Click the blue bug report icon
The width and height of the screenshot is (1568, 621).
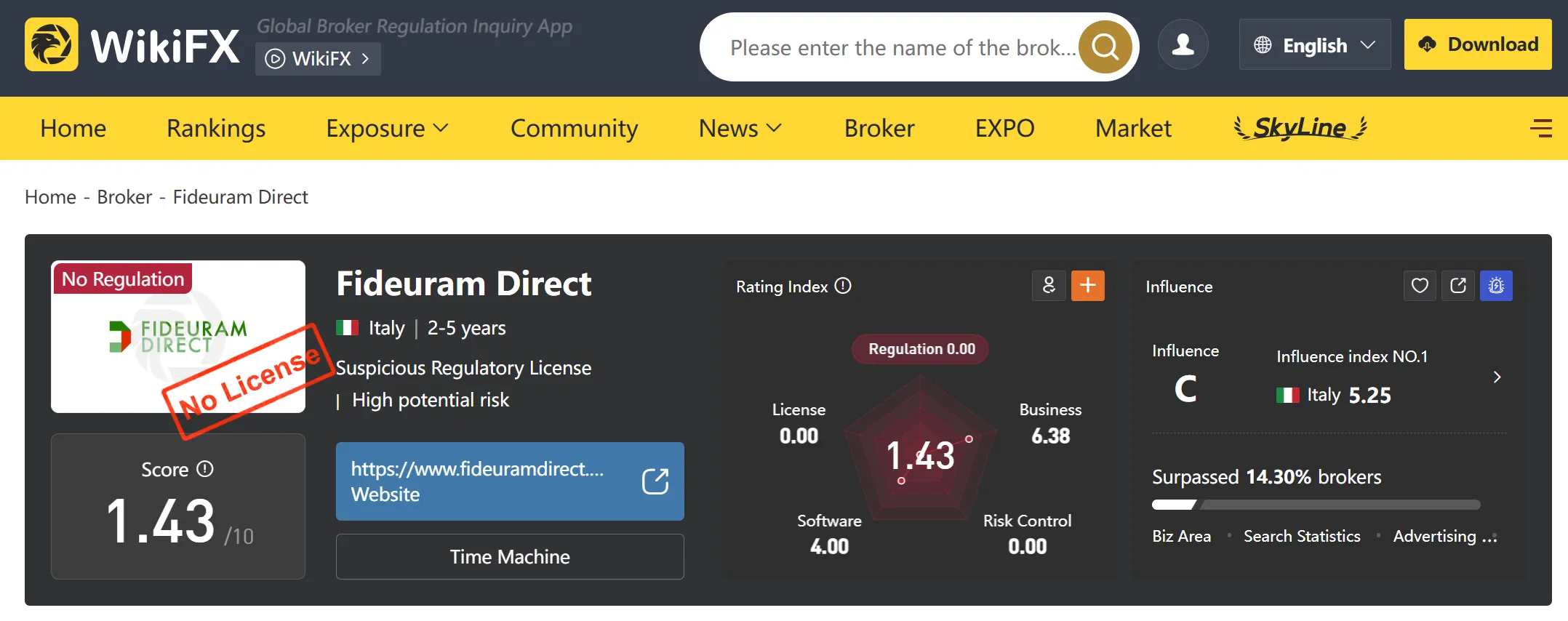click(x=1496, y=286)
